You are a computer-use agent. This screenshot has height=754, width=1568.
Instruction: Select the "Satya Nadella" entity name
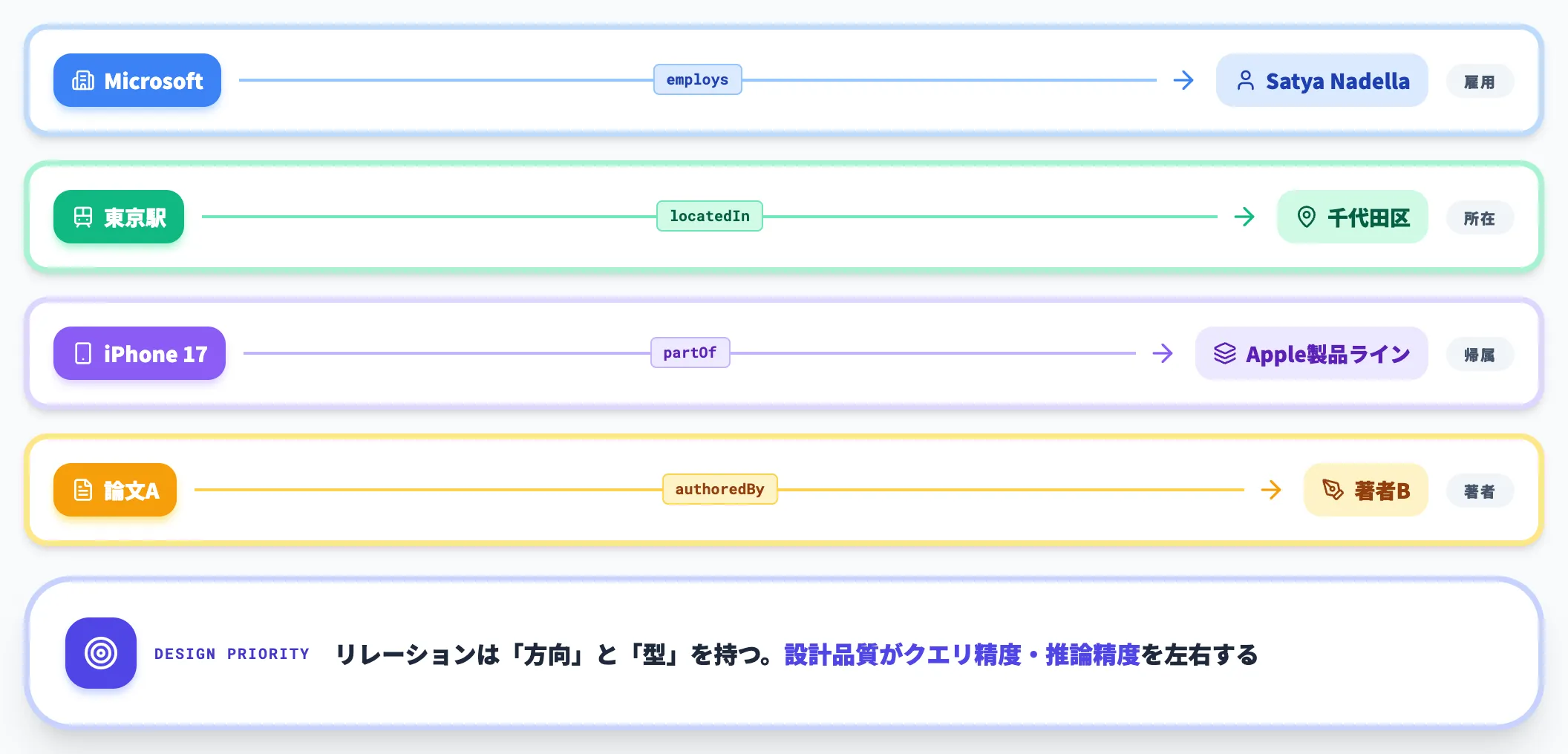(x=1338, y=81)
